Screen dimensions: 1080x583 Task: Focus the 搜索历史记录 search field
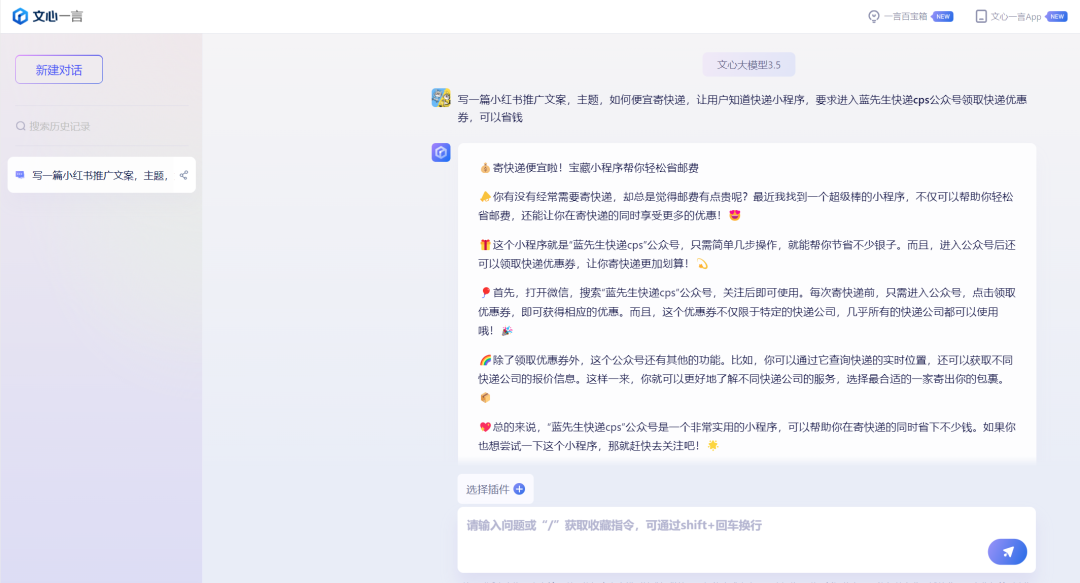pos(101,126)
